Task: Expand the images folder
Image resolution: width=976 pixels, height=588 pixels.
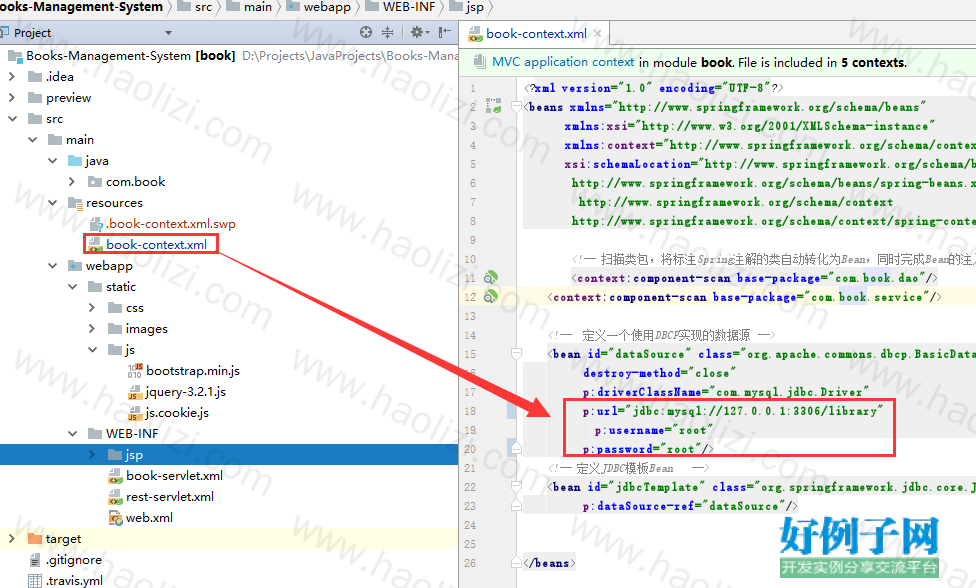Action: click(92, 329)
